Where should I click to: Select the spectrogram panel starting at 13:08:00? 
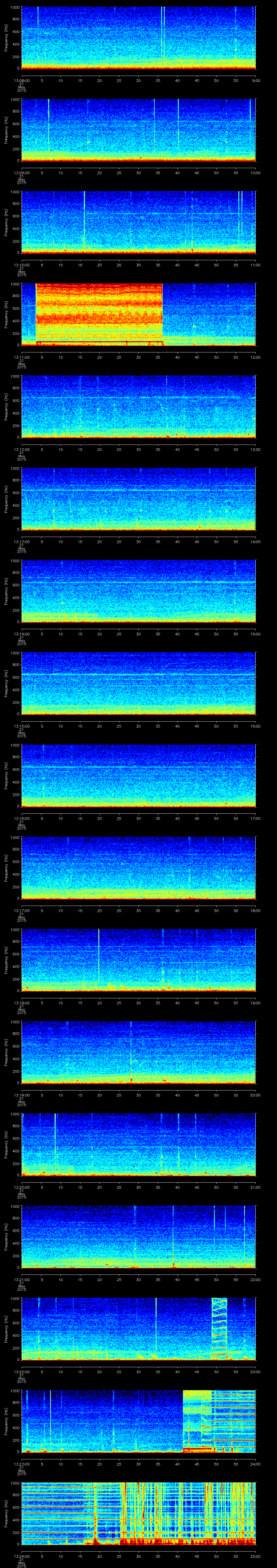point(139,38)
